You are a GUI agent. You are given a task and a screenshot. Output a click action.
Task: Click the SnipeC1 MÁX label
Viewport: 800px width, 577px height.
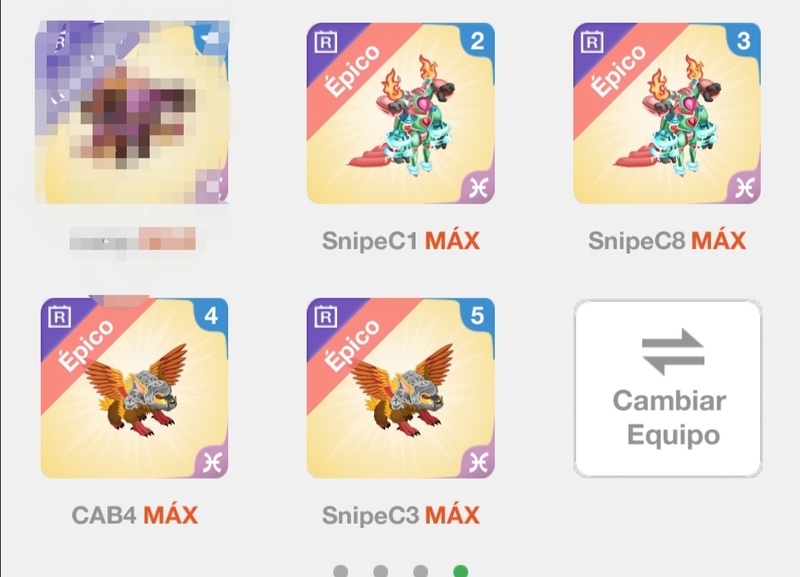401,241
